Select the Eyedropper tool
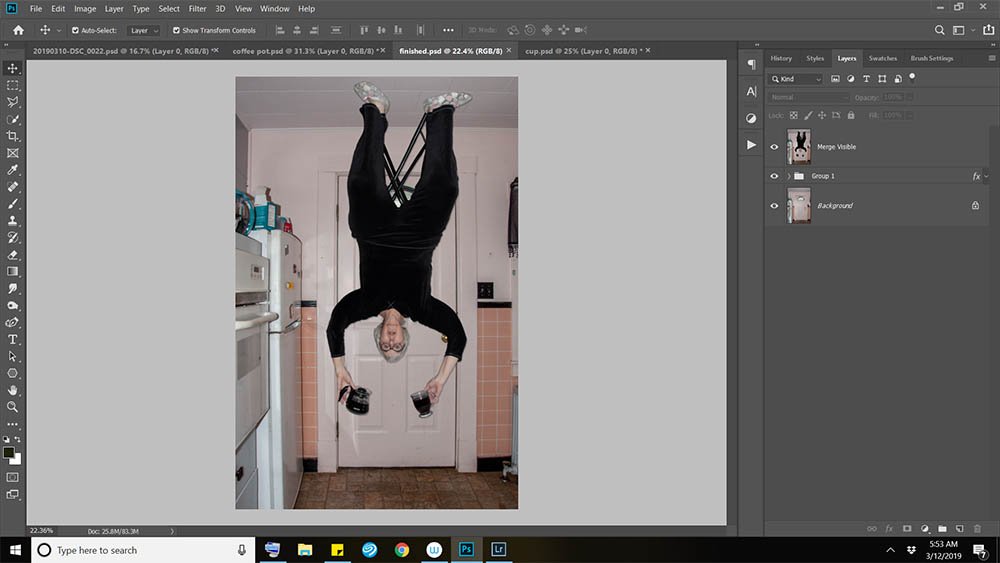The image size is (1000, 563). point(12,170)
